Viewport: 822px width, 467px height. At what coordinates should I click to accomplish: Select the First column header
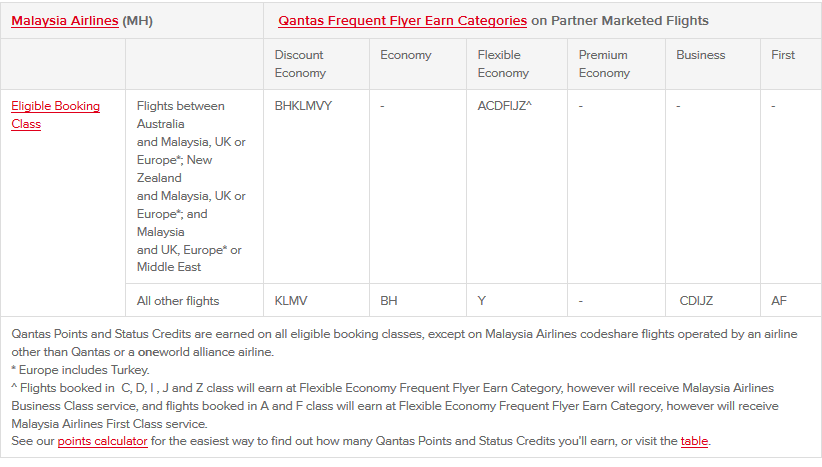pyautogui.click(x=783, y=55)
